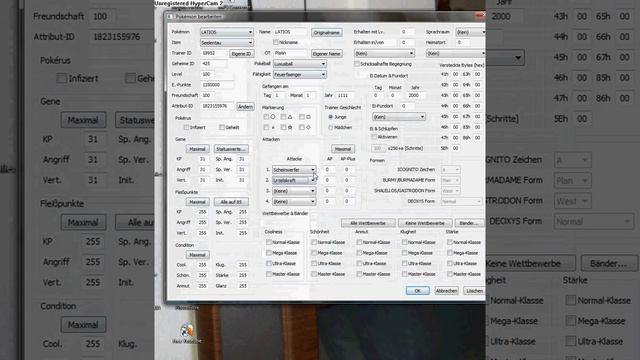Open the Pokémon dropdown showing LATIOS
The image size is (640, 360).
click(x=227, y=32)
